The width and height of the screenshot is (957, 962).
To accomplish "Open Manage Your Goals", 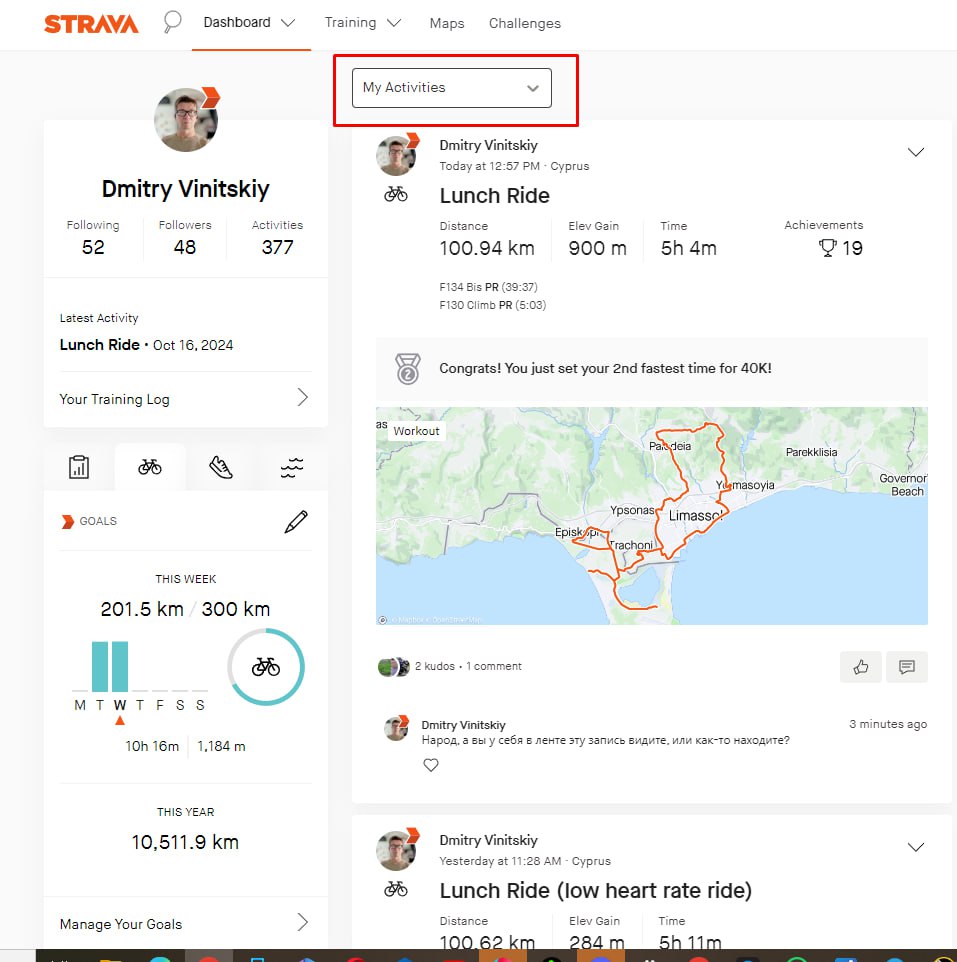I will click(185, 924).
